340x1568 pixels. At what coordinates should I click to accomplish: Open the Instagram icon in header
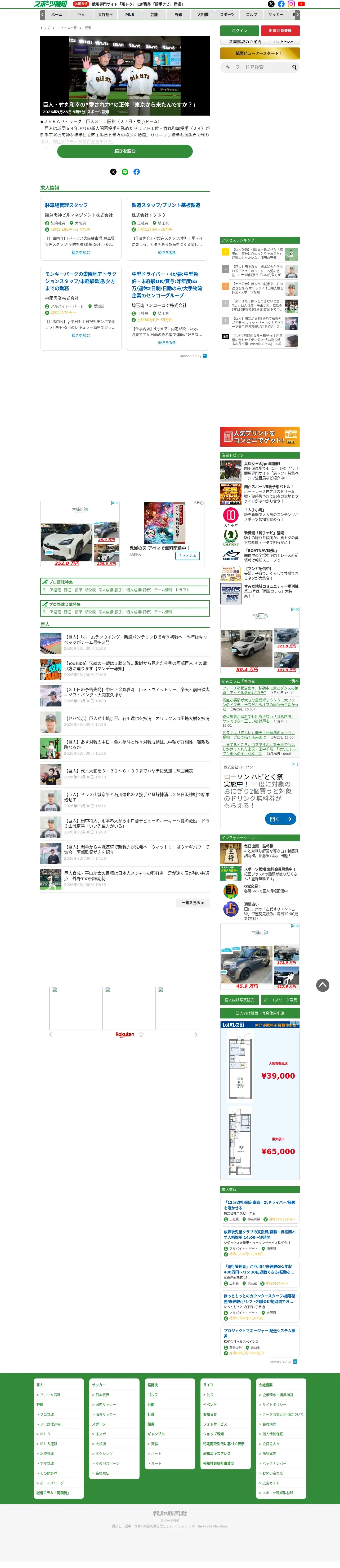click(x=291, y=4)
